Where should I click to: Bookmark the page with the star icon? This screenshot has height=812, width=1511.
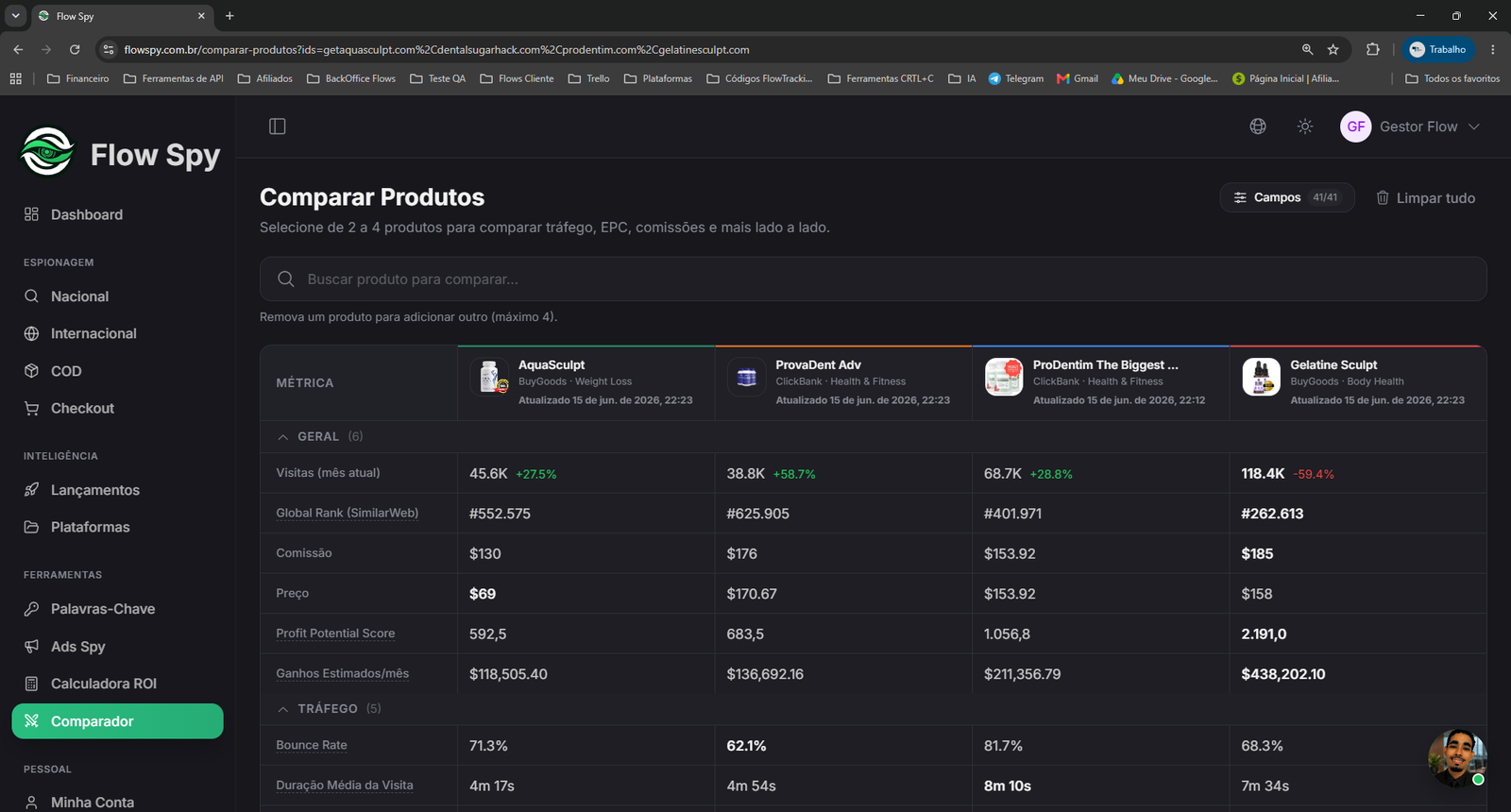[x=1333, y=49]
